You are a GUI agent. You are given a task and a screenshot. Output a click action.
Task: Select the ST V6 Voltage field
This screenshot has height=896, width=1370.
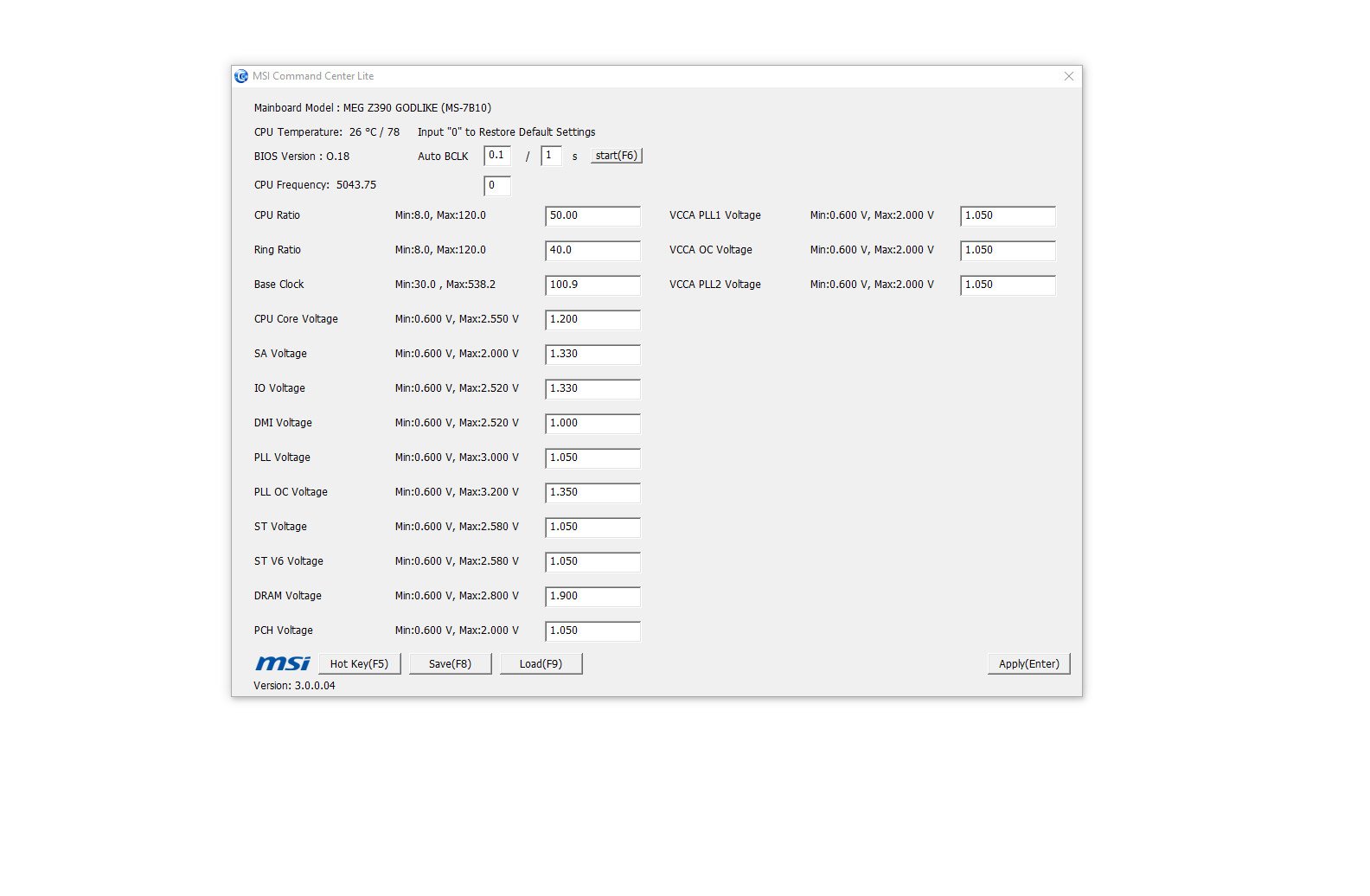pyautogui.click(x=593, y=562)
